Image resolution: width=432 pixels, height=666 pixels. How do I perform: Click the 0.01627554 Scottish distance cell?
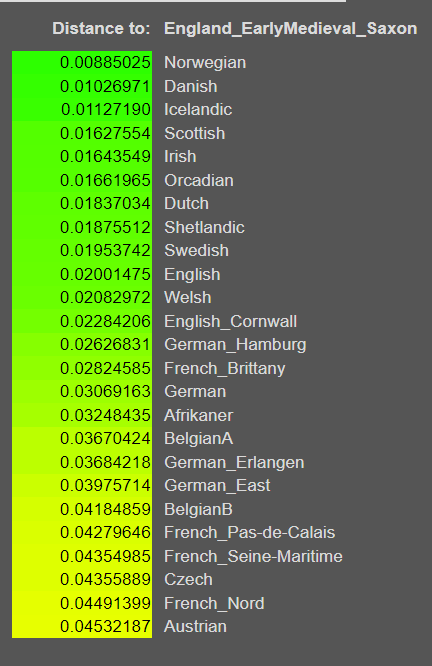82,133
